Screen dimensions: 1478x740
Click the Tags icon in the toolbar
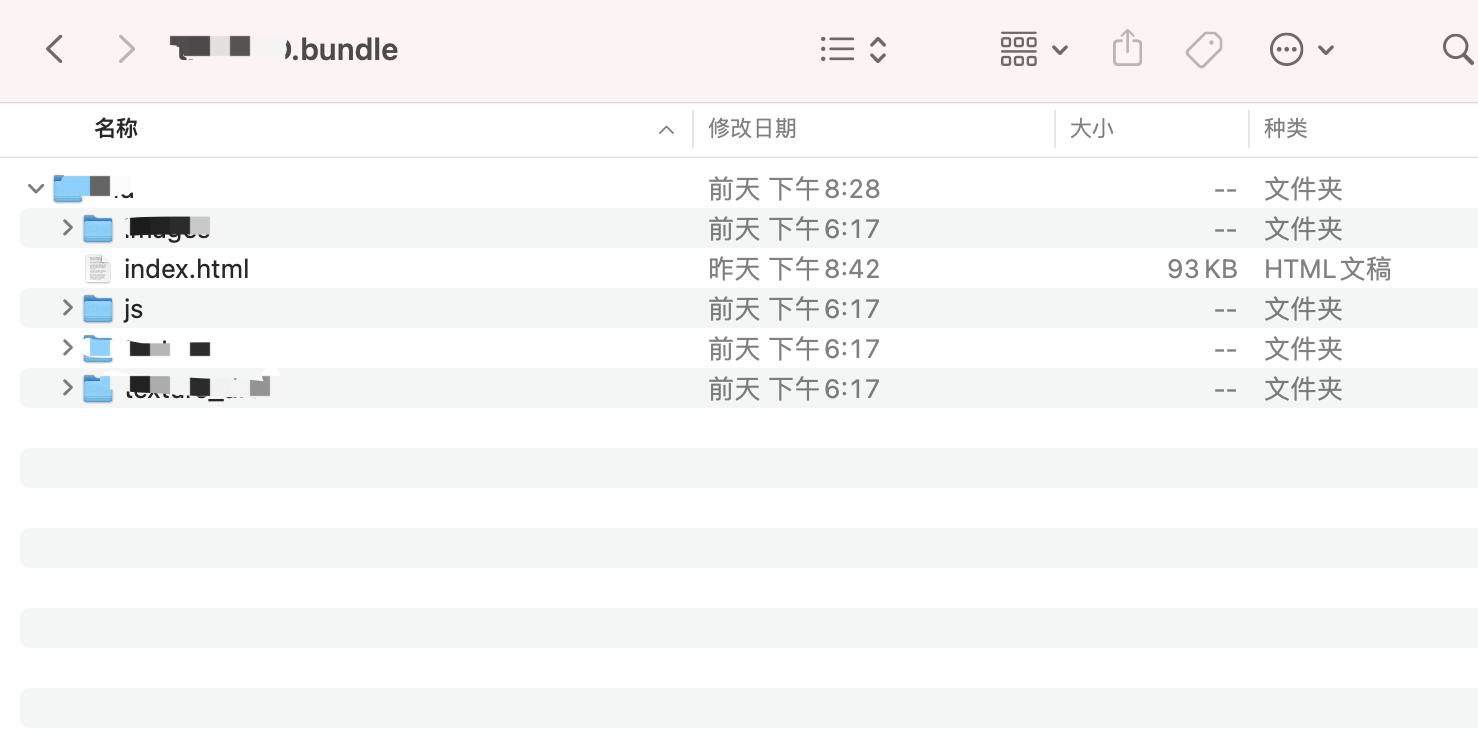click(x=1204, y=48)
